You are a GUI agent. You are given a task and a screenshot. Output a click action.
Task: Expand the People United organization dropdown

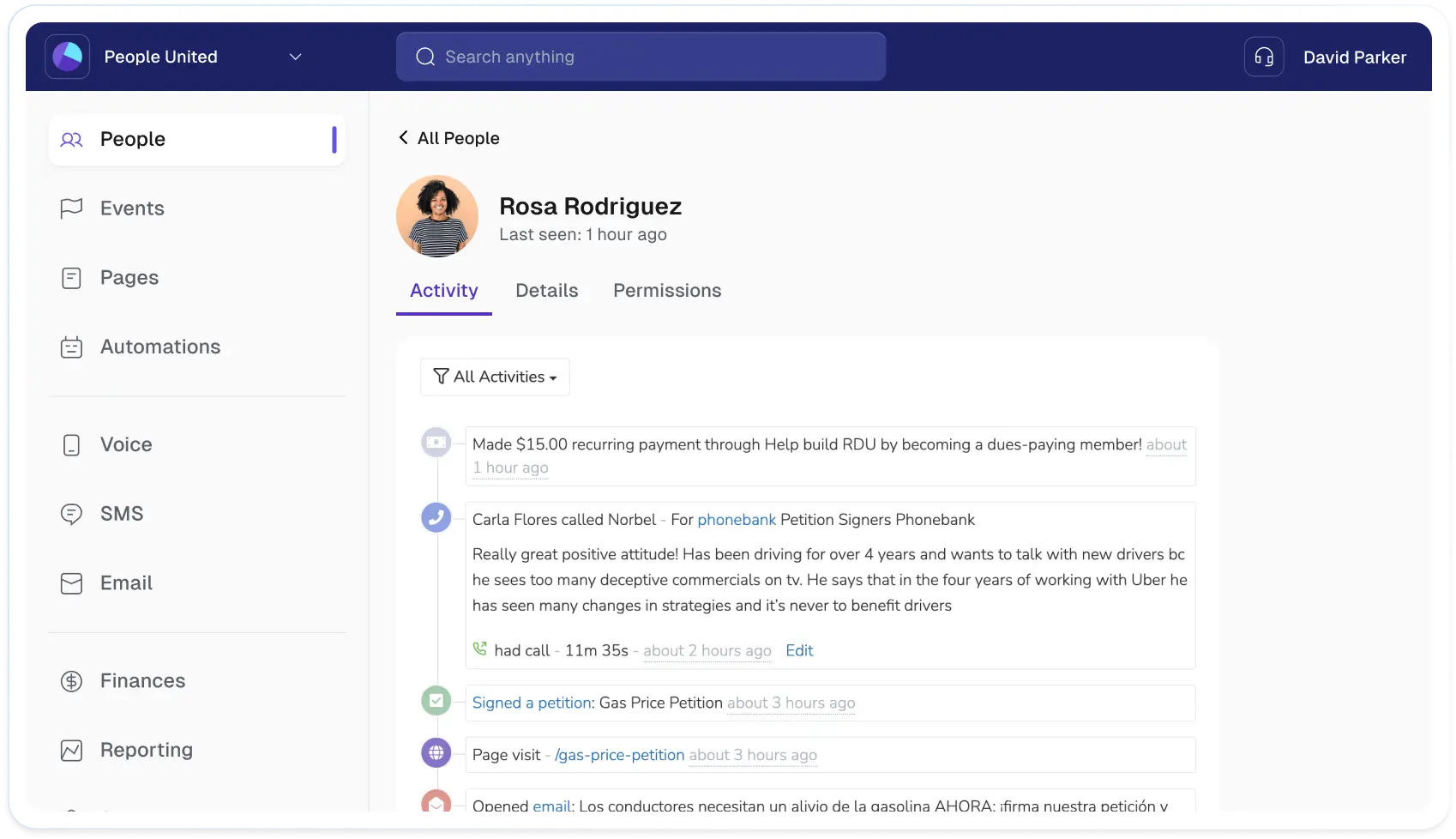tap(295, 57)
